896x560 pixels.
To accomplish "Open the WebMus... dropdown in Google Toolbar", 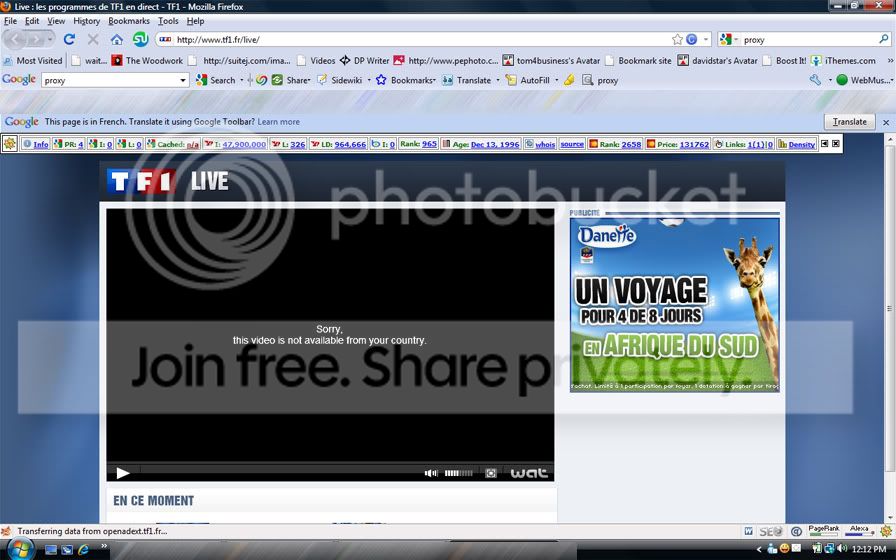I will [864, 81].
